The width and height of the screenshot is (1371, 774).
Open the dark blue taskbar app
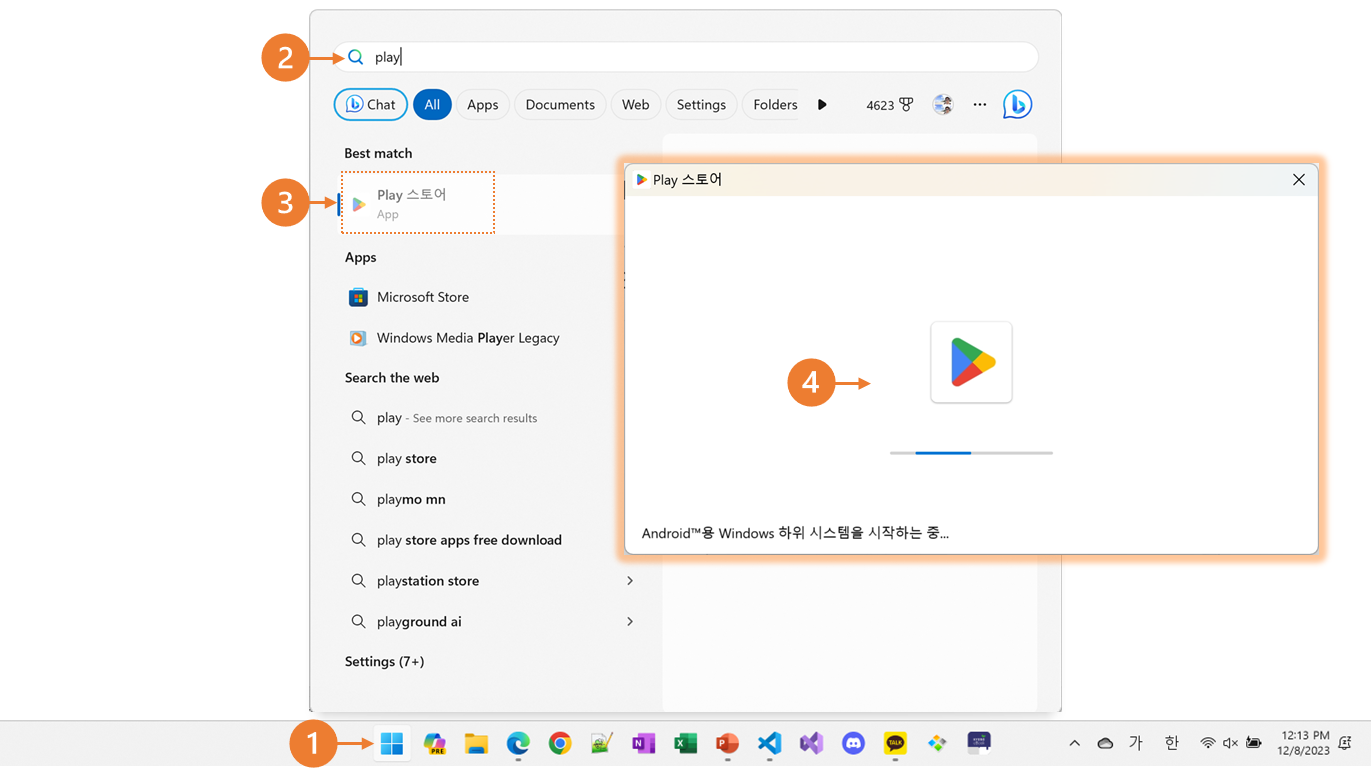[979, 741]
